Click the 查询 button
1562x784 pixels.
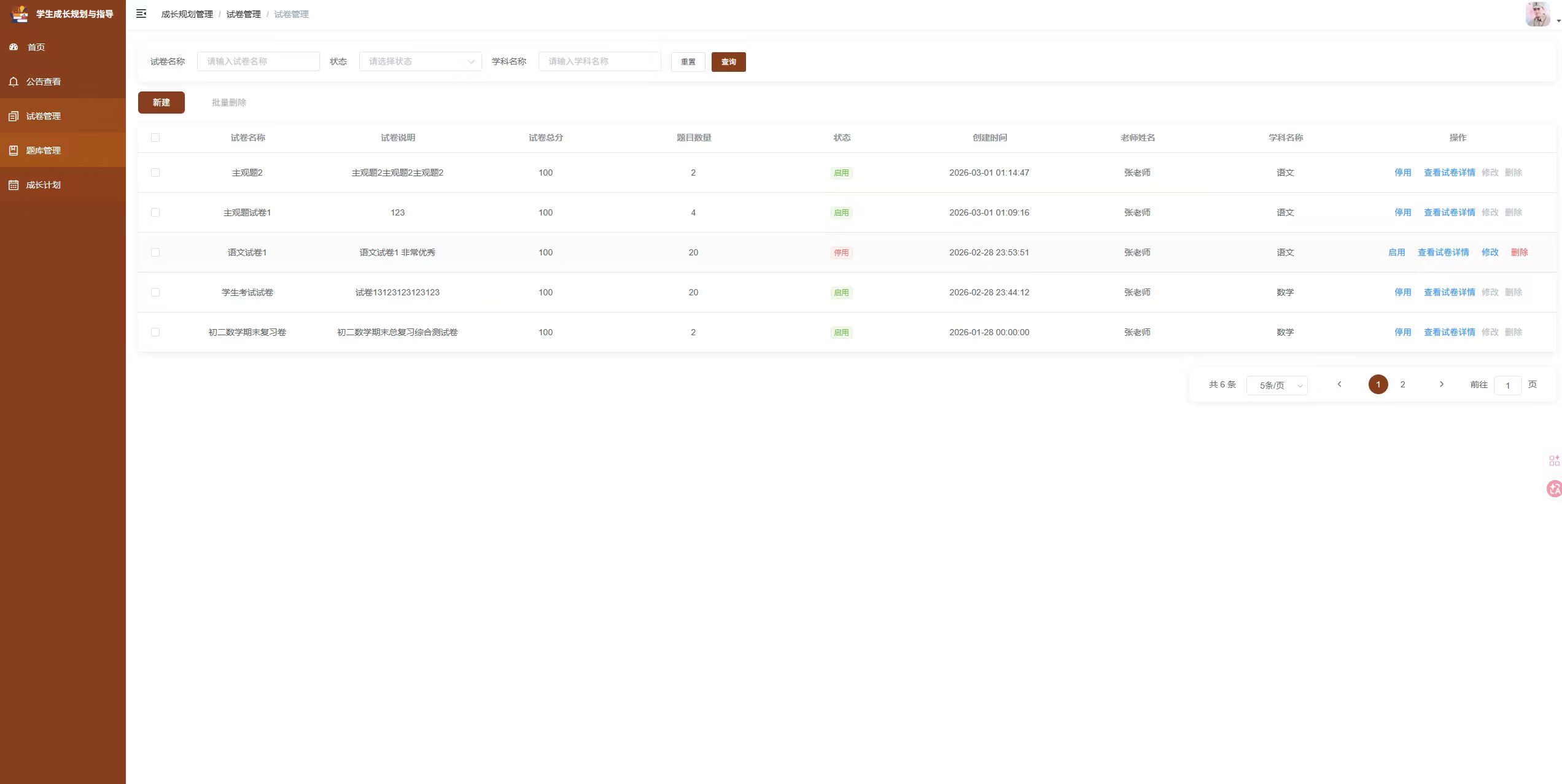(729, 62)
